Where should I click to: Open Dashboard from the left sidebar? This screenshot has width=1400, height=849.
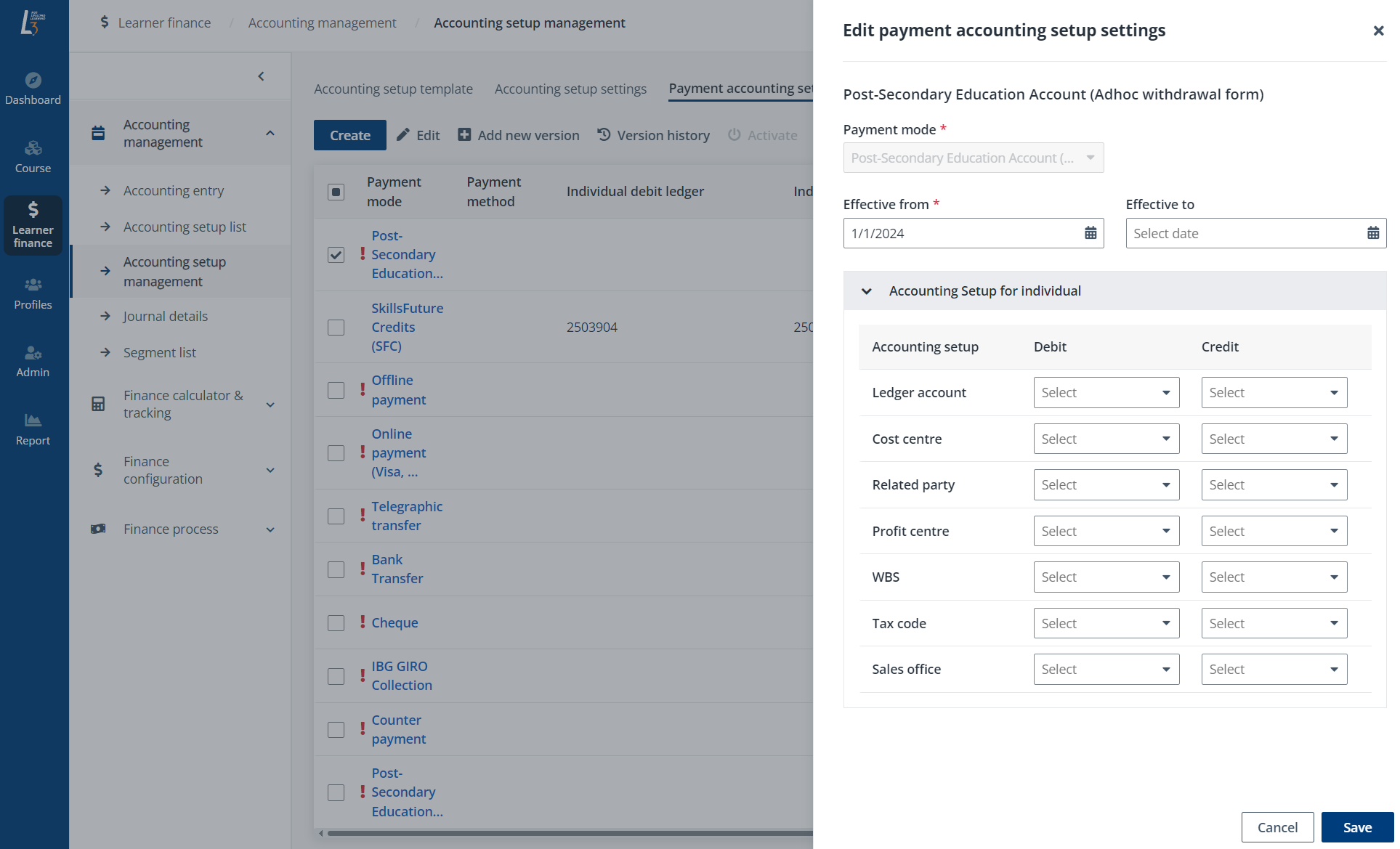coord(33,87)
